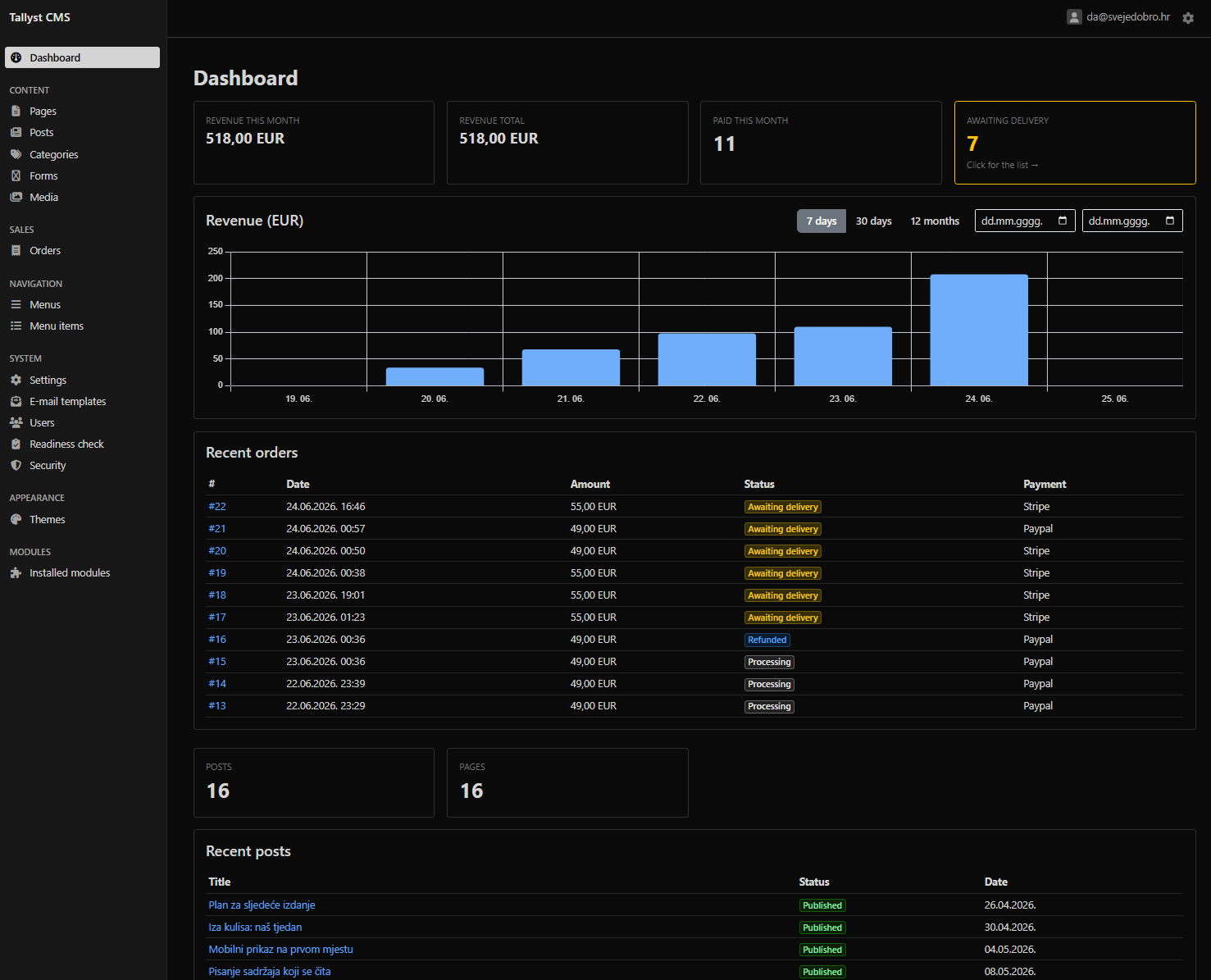Click the Dashboard gauge icon in sidebar
The width and height of the screenshot is (1211, 980).
pos(16,57)
